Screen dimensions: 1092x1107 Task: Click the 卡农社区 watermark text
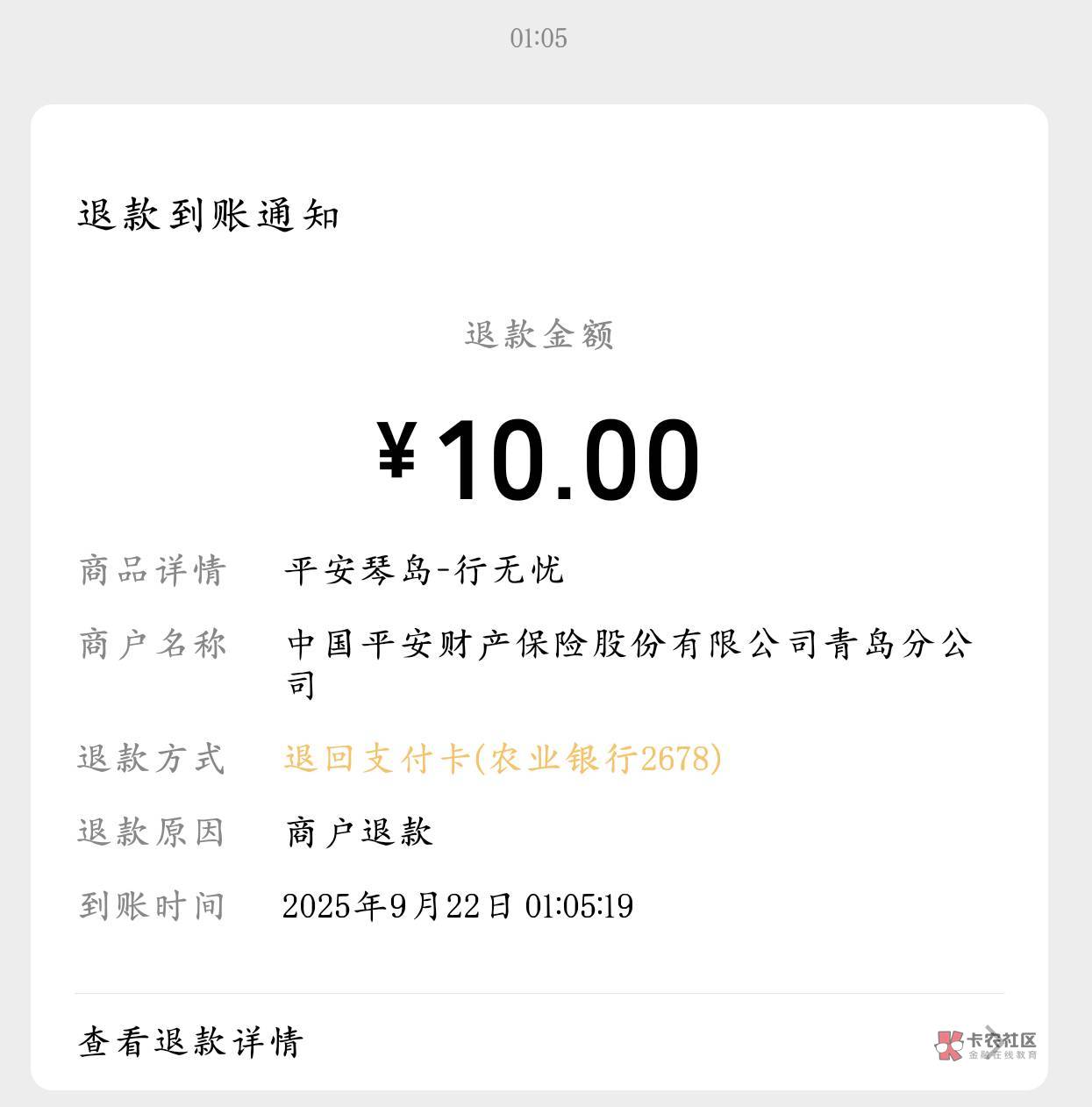click(x=1002, y=1040)
